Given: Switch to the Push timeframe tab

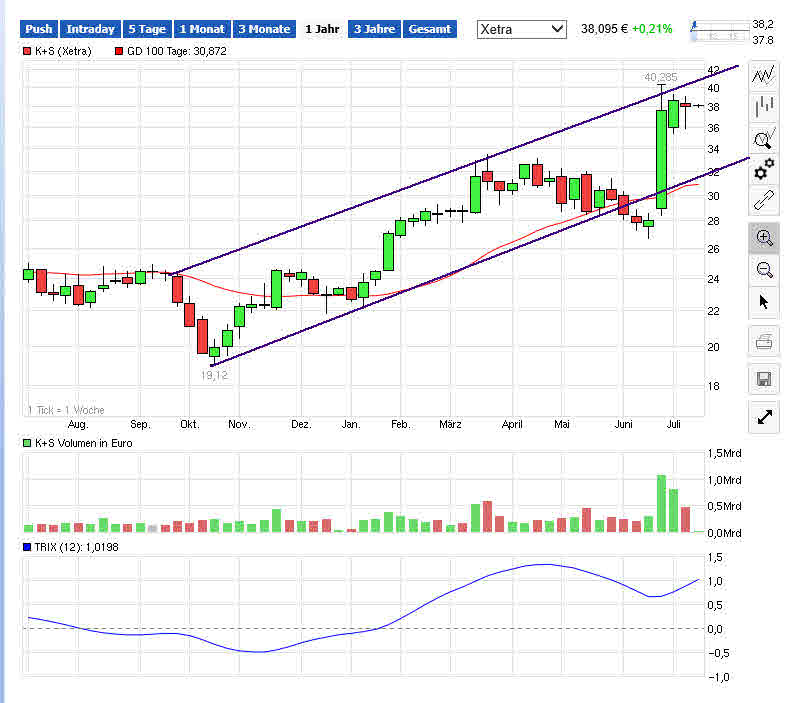Looking at the screenshot, I should coord(39,29).
